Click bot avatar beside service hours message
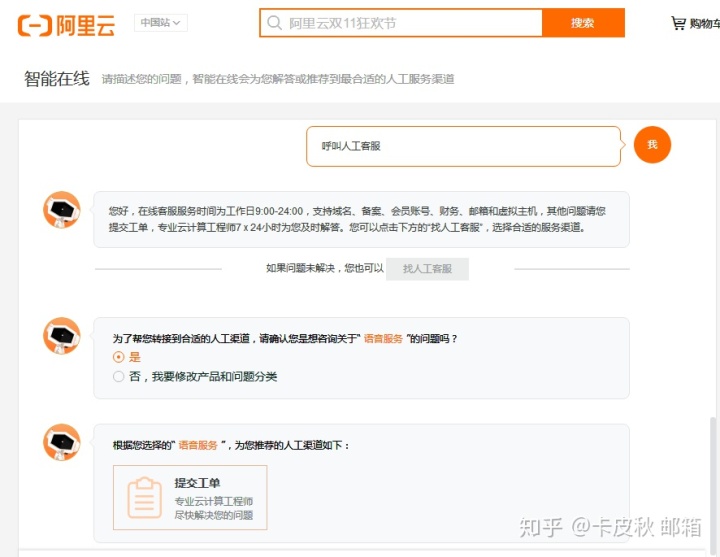This screenshot has width=720, height=557. pyautogui.click(x=62, y=210)
